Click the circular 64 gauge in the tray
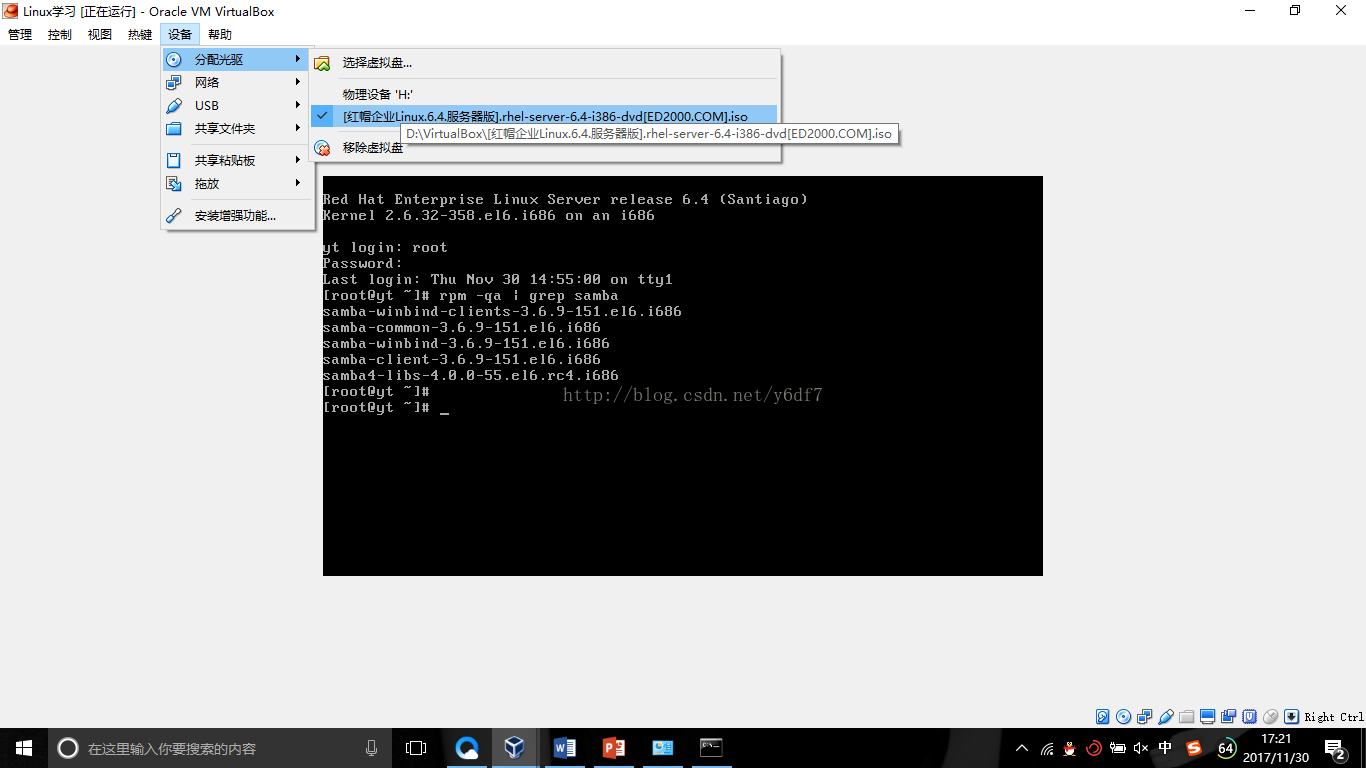 pos(1226,748)
